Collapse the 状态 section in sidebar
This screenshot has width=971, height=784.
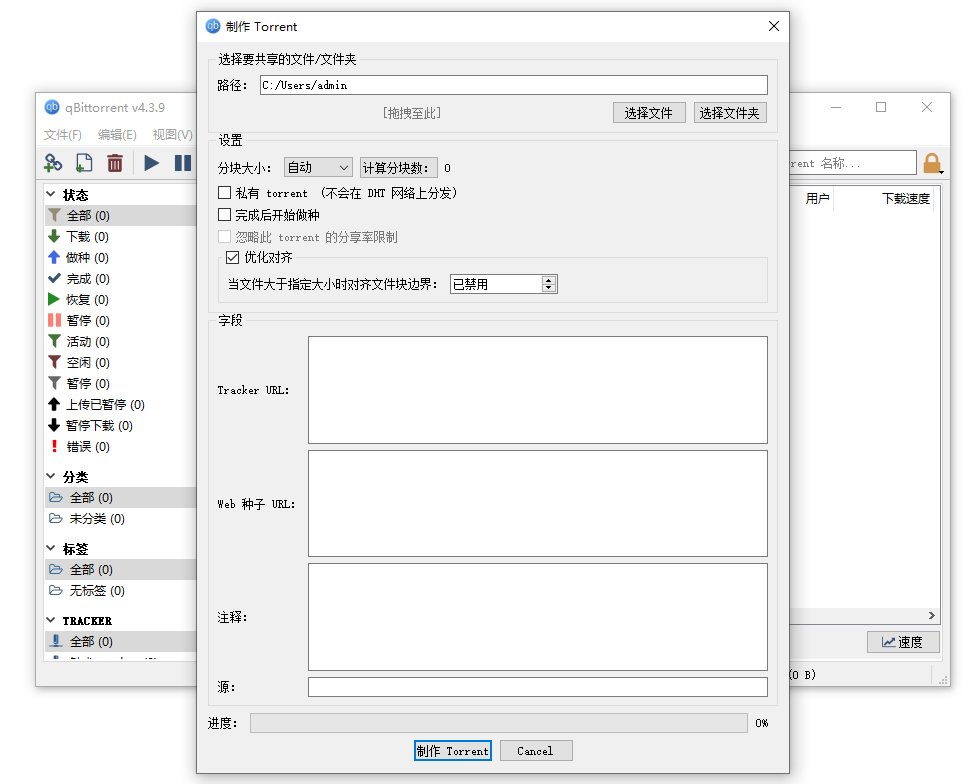[51, 195]
